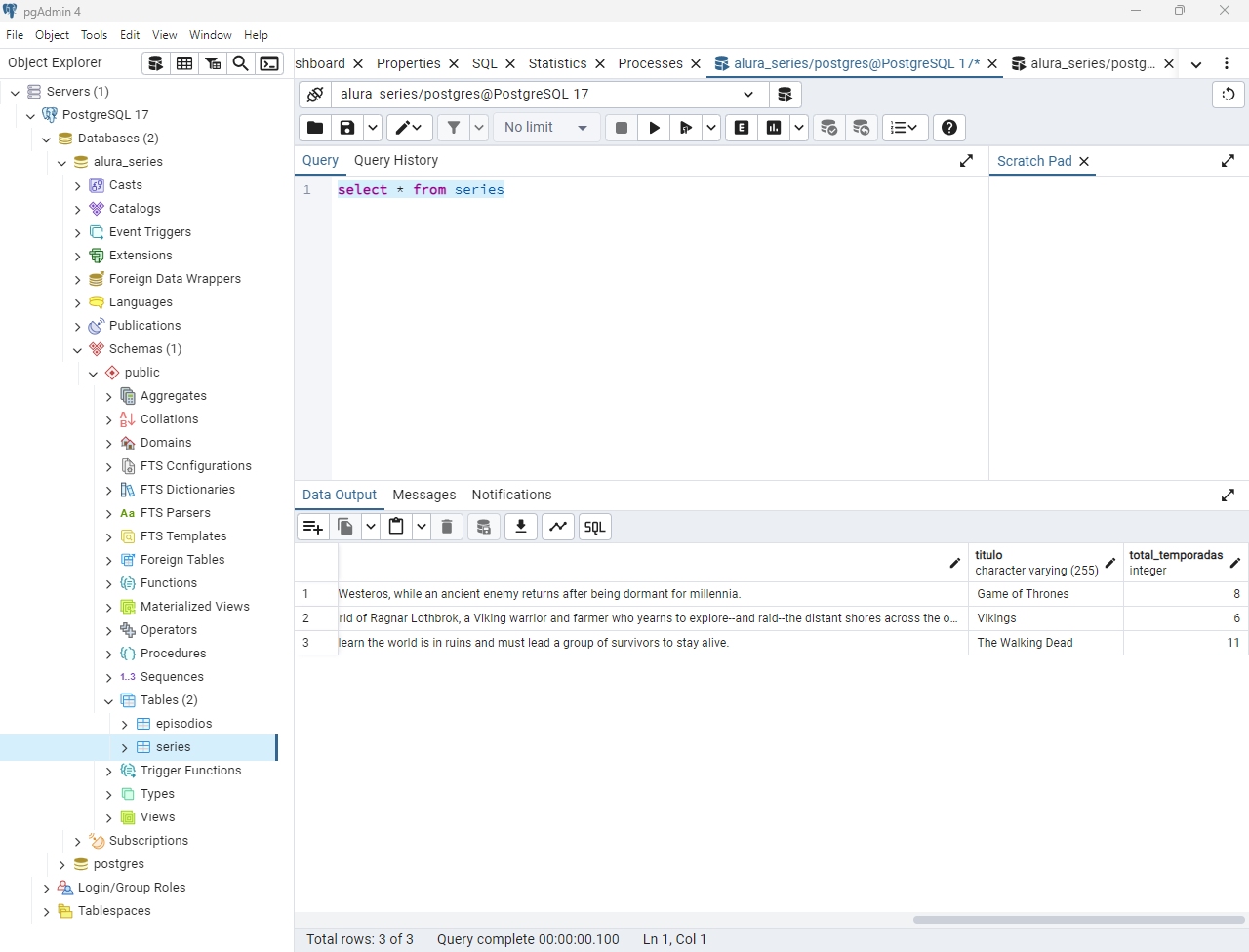Image resolution: width=1249 pixels, height=952 pixels.
Task: Toggle the connection status icon
Action: [x=315, y=95]
